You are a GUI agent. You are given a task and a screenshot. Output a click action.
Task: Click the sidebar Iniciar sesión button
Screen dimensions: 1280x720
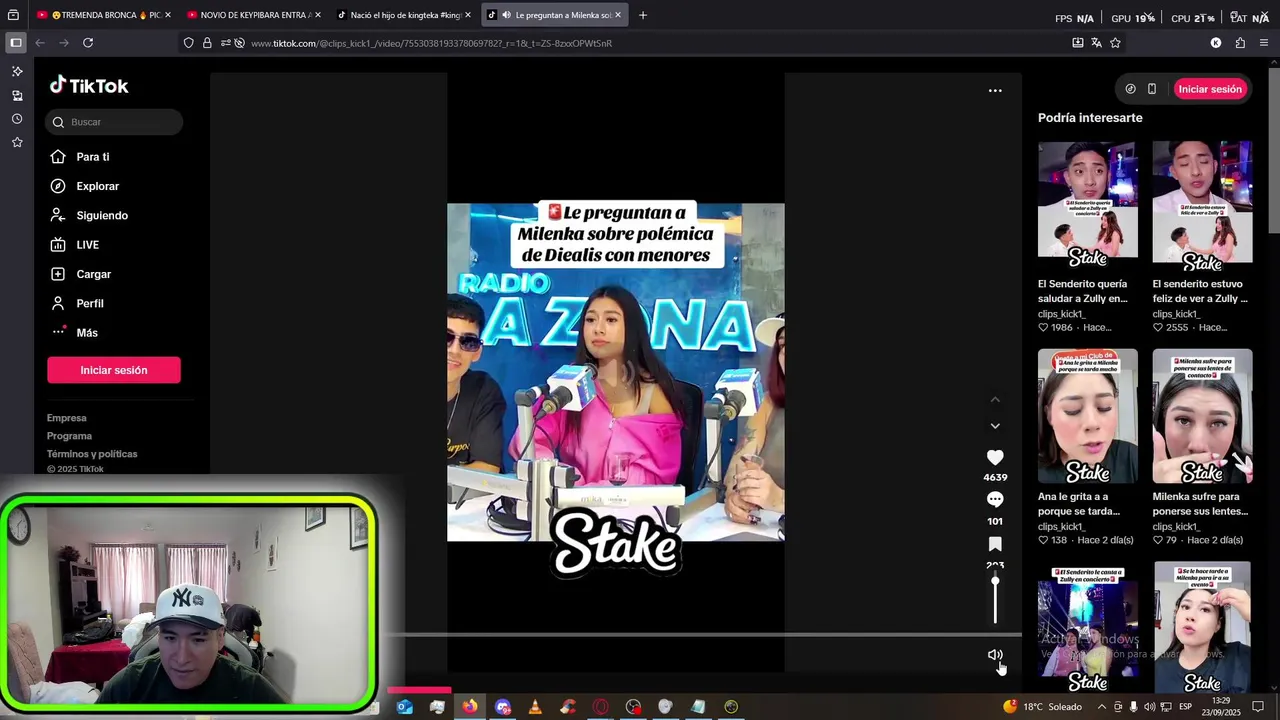pos(114,370)
